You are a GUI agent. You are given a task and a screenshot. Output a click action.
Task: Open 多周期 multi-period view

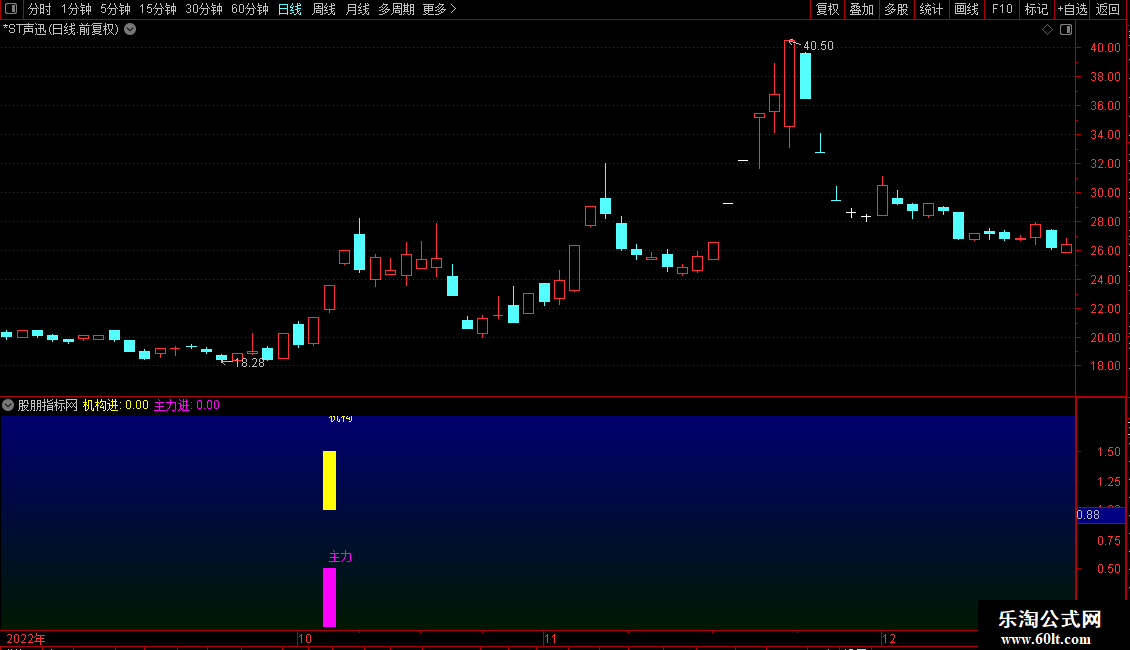pyautogui.click(x=396, y=9)
